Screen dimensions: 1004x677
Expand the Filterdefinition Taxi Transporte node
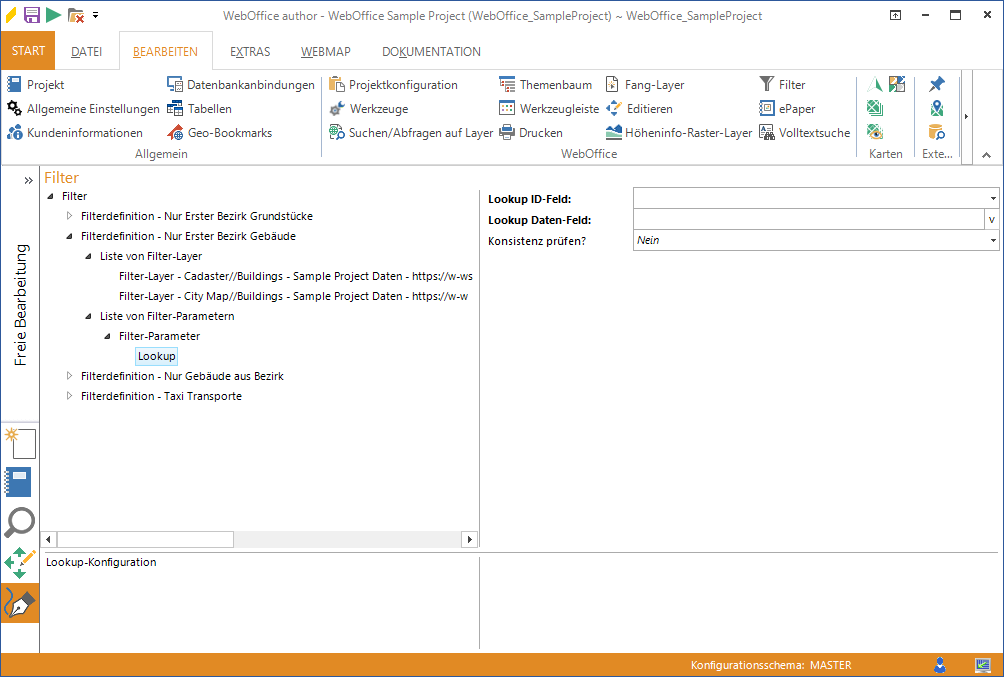click(69, 396)
